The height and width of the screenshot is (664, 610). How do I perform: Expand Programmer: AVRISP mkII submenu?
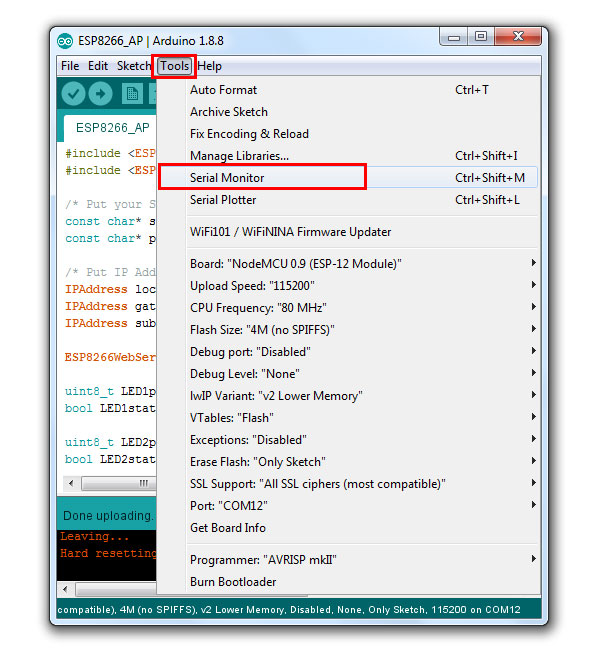[348, 560]
